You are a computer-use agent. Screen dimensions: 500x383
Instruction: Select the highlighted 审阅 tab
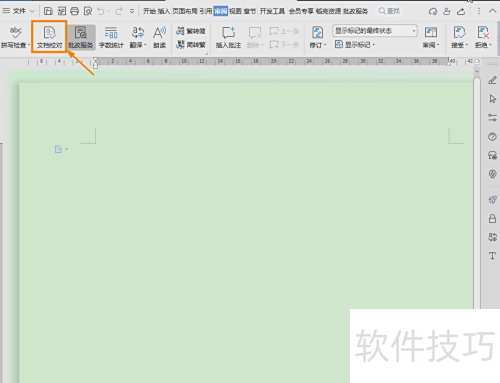tap(220, 11)
